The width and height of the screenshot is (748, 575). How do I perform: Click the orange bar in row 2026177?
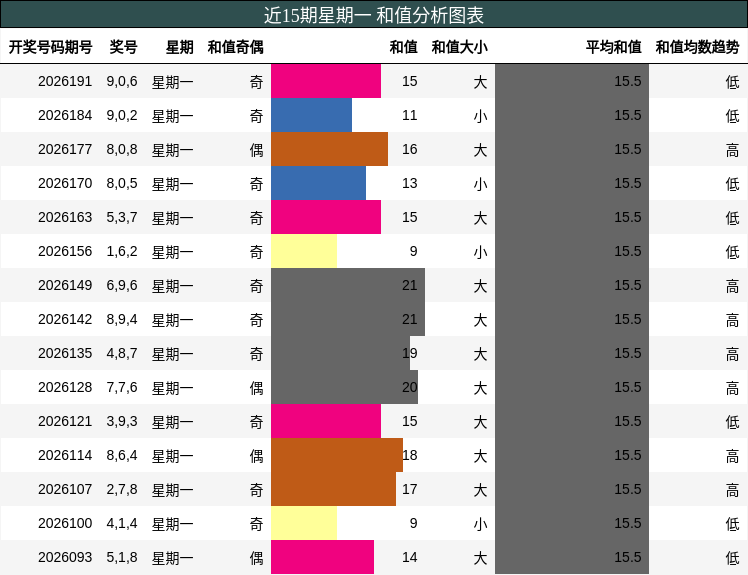tap(329, 149)
